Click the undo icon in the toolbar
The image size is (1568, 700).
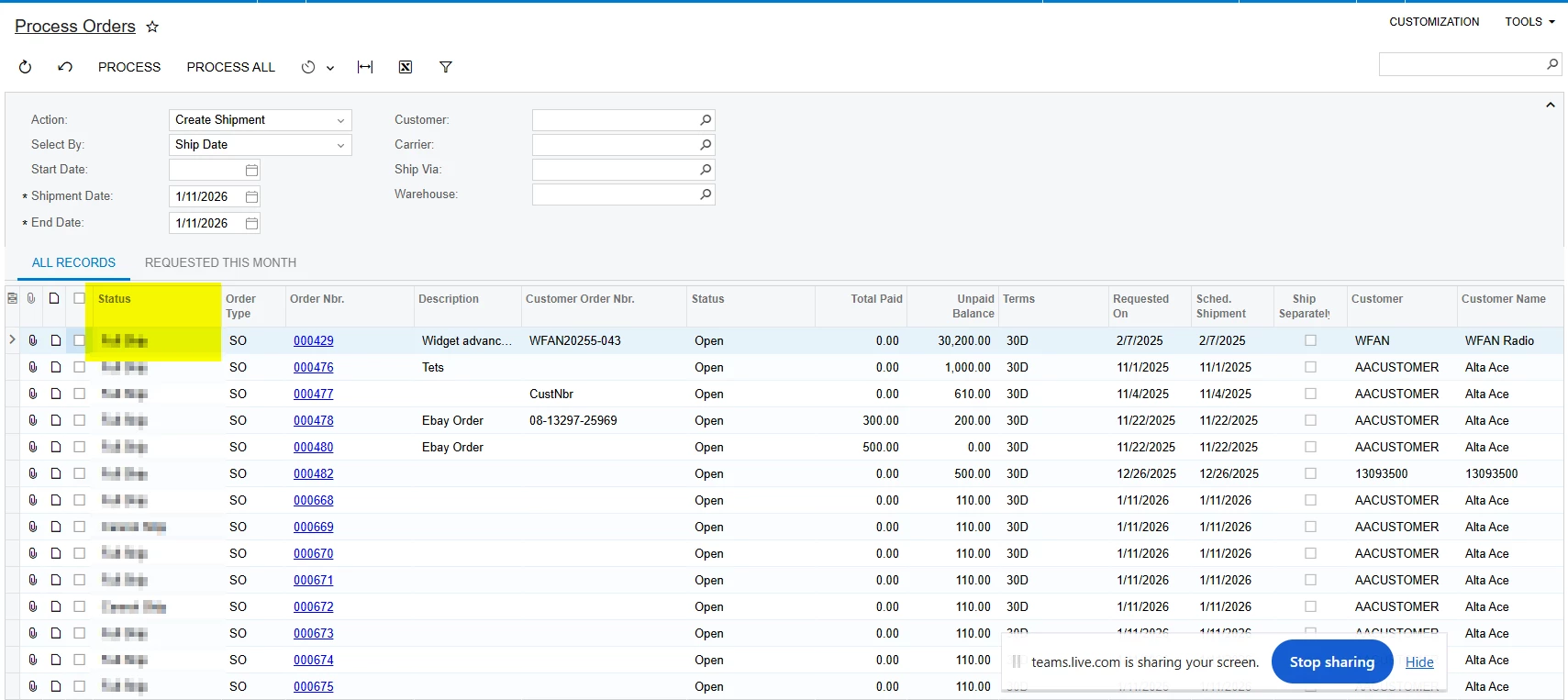click(x=65, y=67)
